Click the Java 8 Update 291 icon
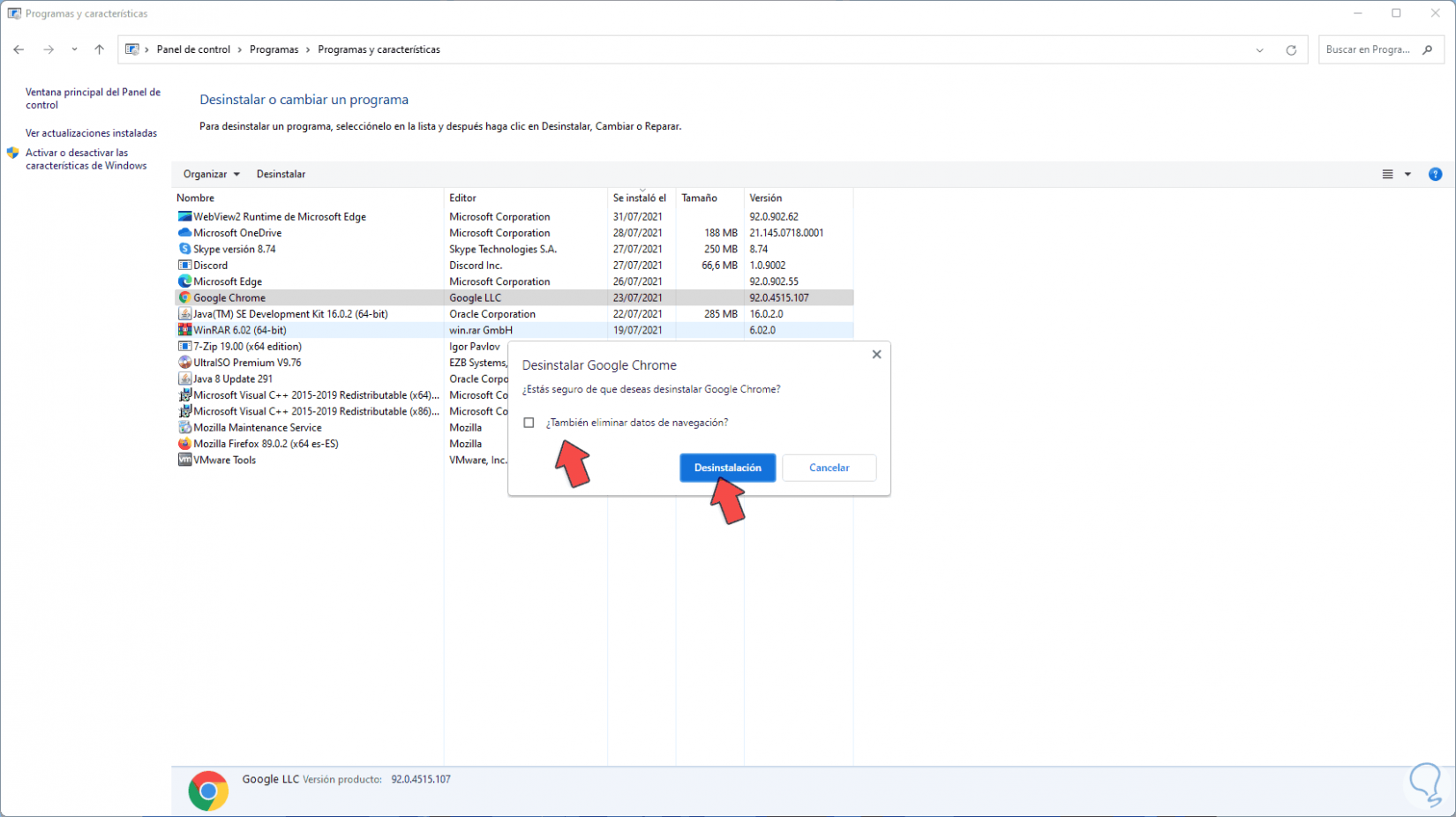 tap(184, 379)
